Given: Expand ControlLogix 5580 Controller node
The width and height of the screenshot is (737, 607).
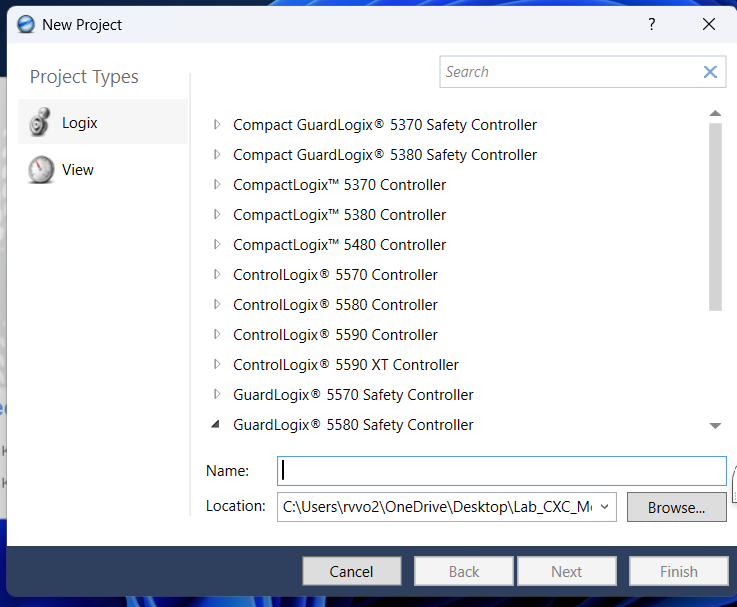Looking at the screenshot, I should point(217,305).
